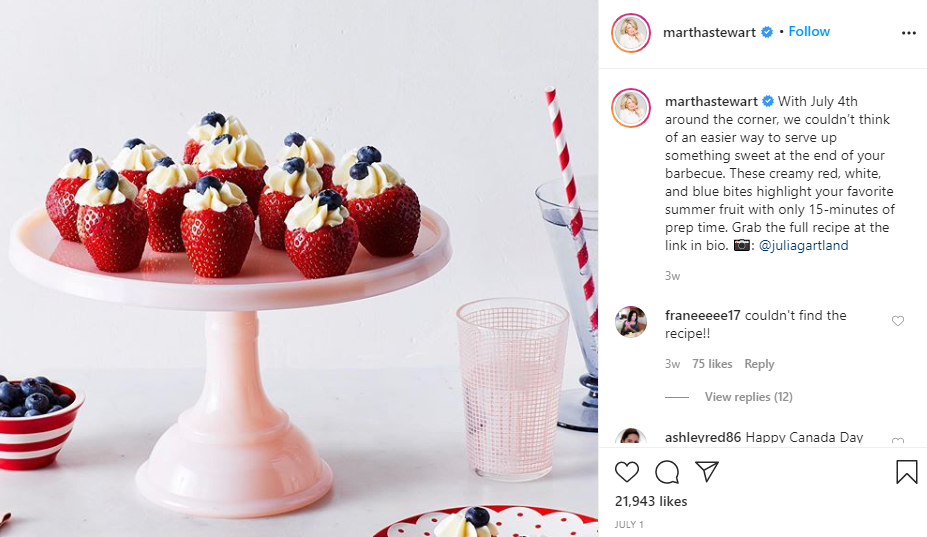Open marthastewart profile picture in header
The height and width of the screenshot is (537, 927).
point(631,33)
